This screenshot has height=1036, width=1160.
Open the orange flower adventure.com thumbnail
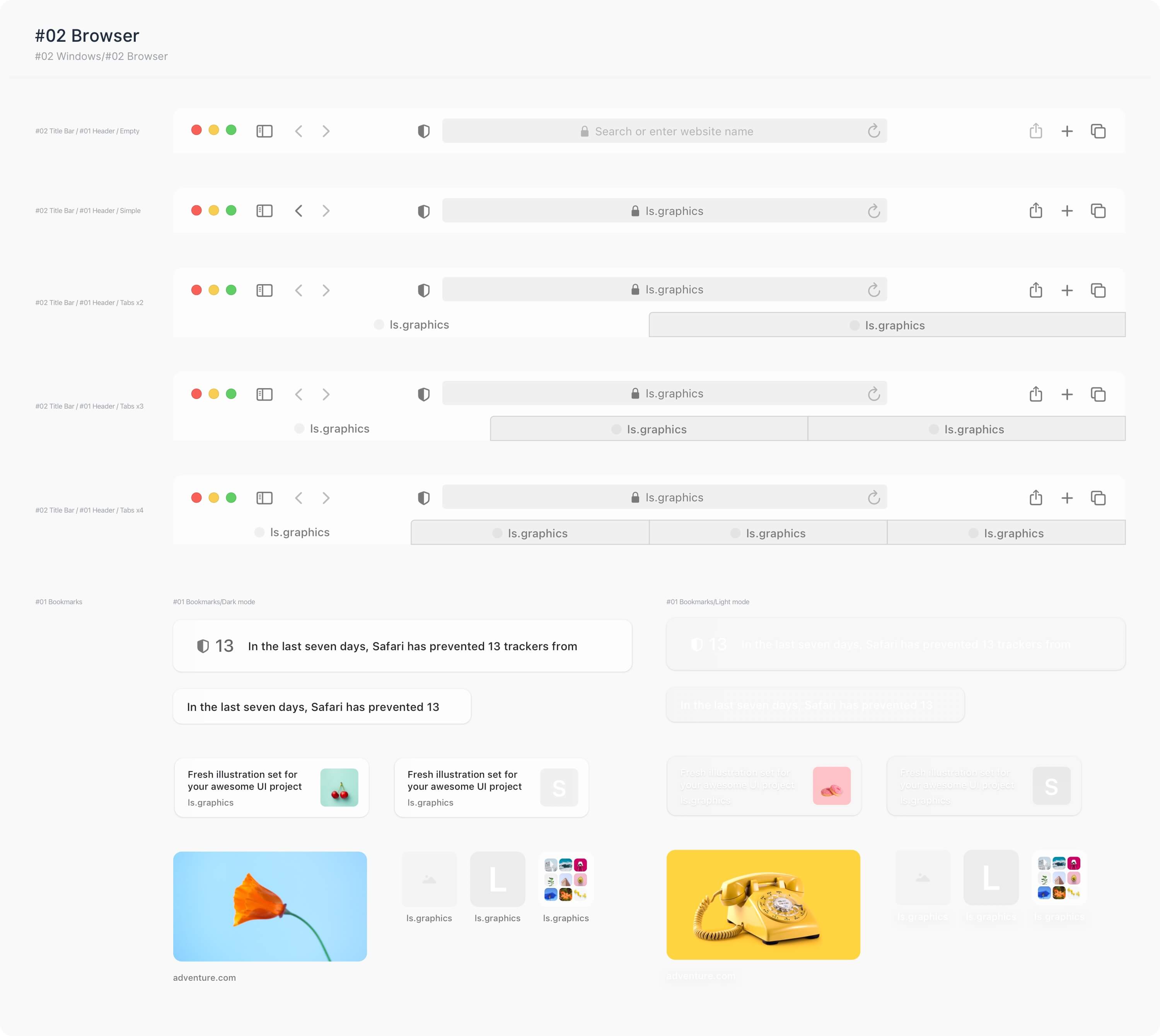pyautogui.click(x=270, y=906)
